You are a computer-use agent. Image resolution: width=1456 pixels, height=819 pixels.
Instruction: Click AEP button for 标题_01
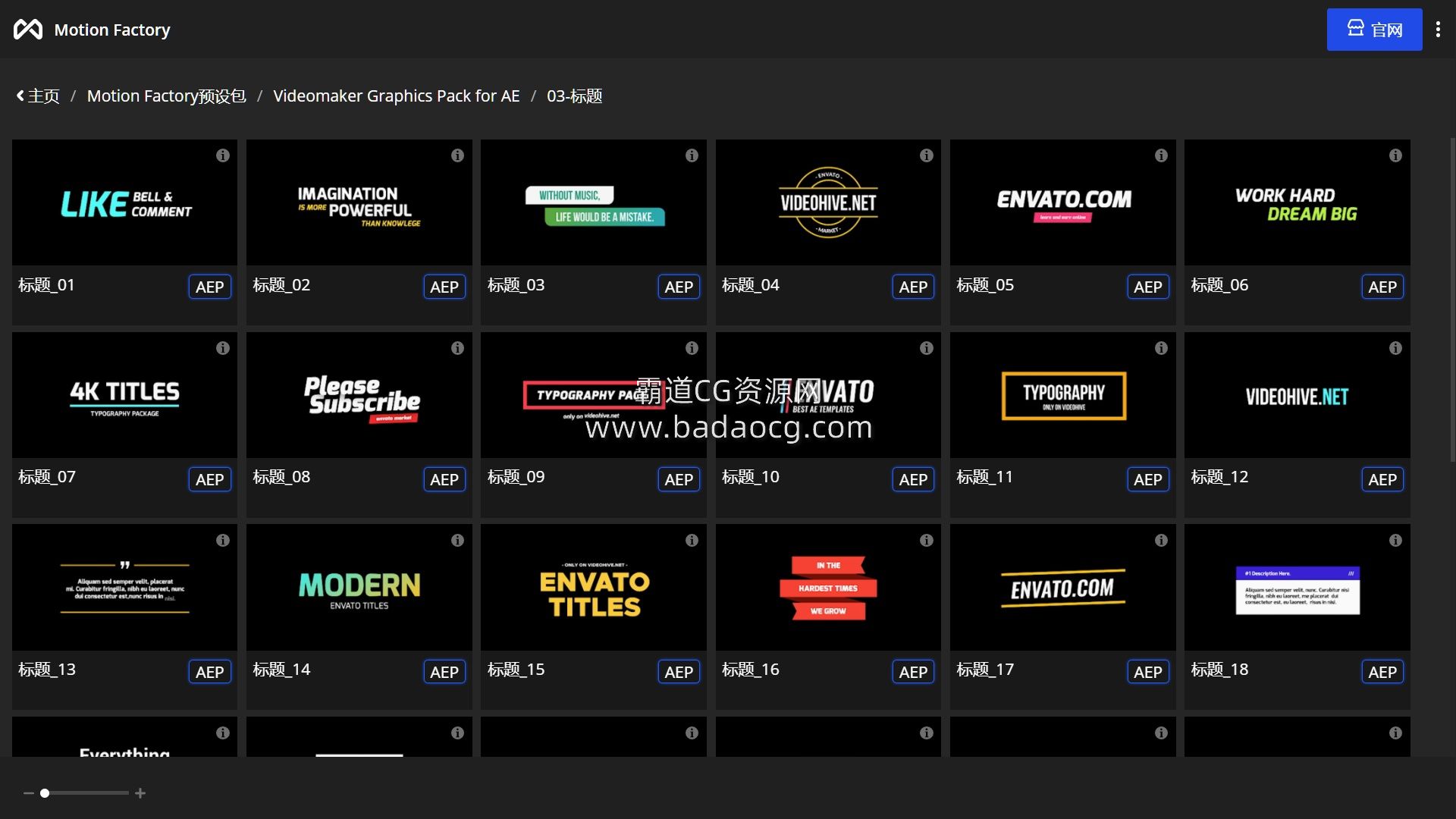click(x=209, y=287)
